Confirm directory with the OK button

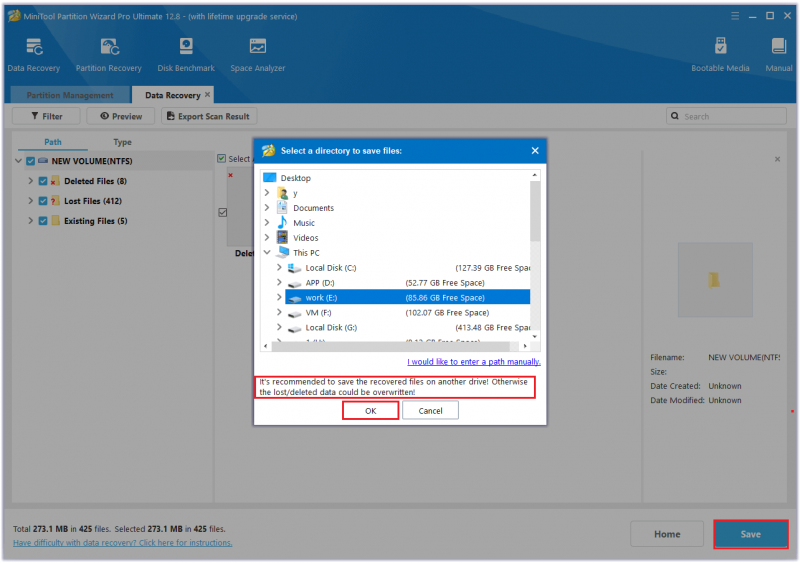tap(370, 411)
